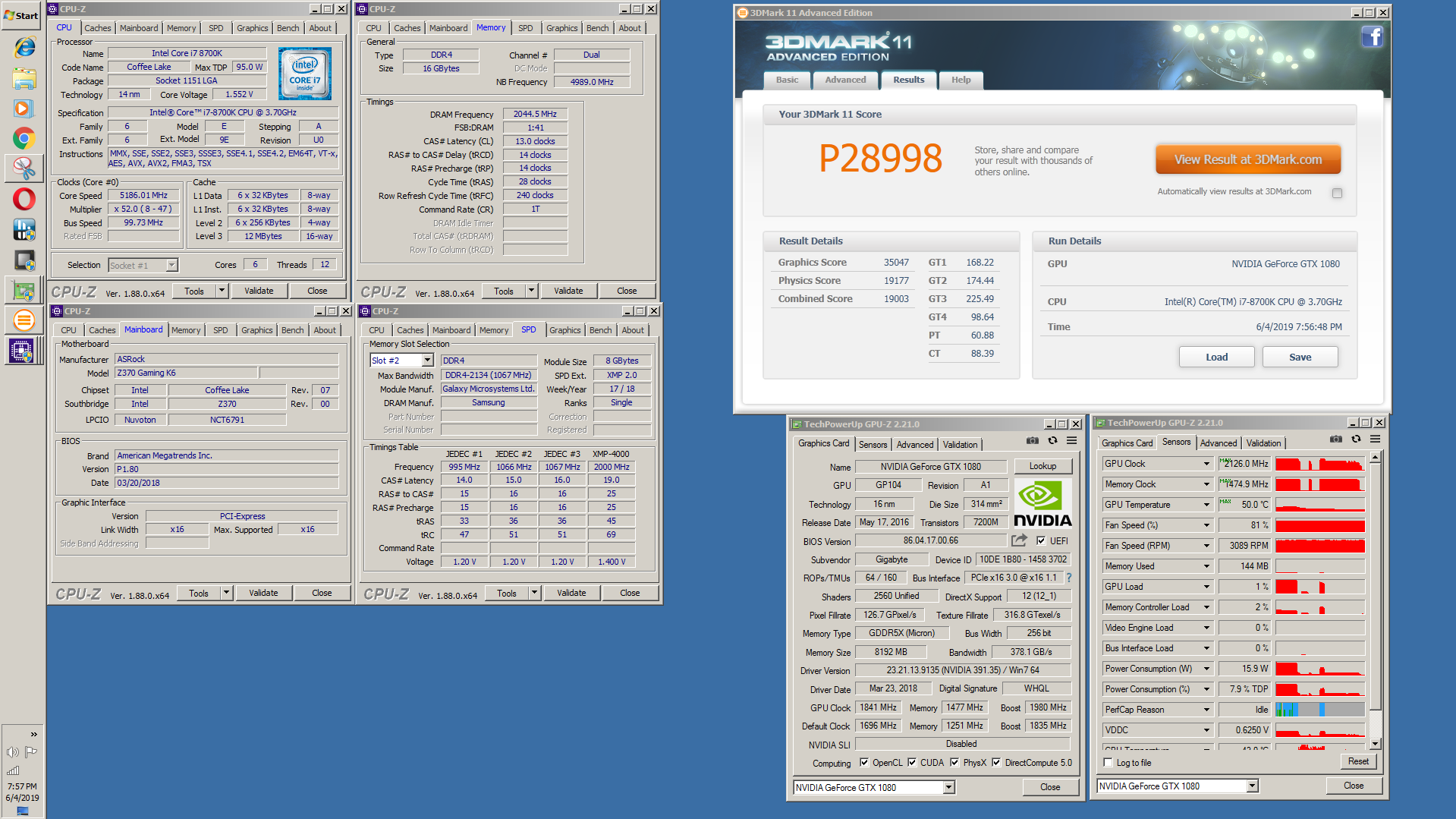Toggle the DirectCompute 5.0 checkbox

tap(996, 763)
